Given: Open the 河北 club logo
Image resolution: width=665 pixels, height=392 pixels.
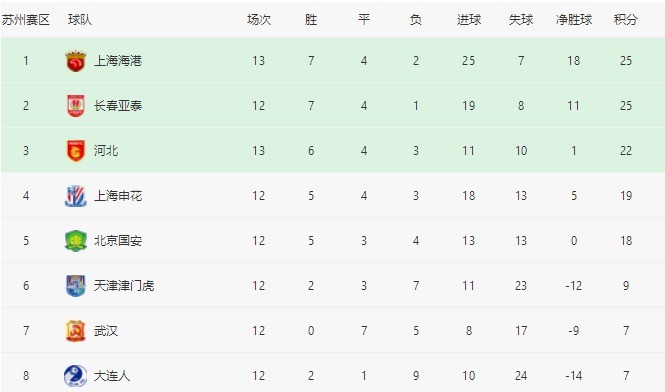Looking at the screenshot, I should [76, 151].
